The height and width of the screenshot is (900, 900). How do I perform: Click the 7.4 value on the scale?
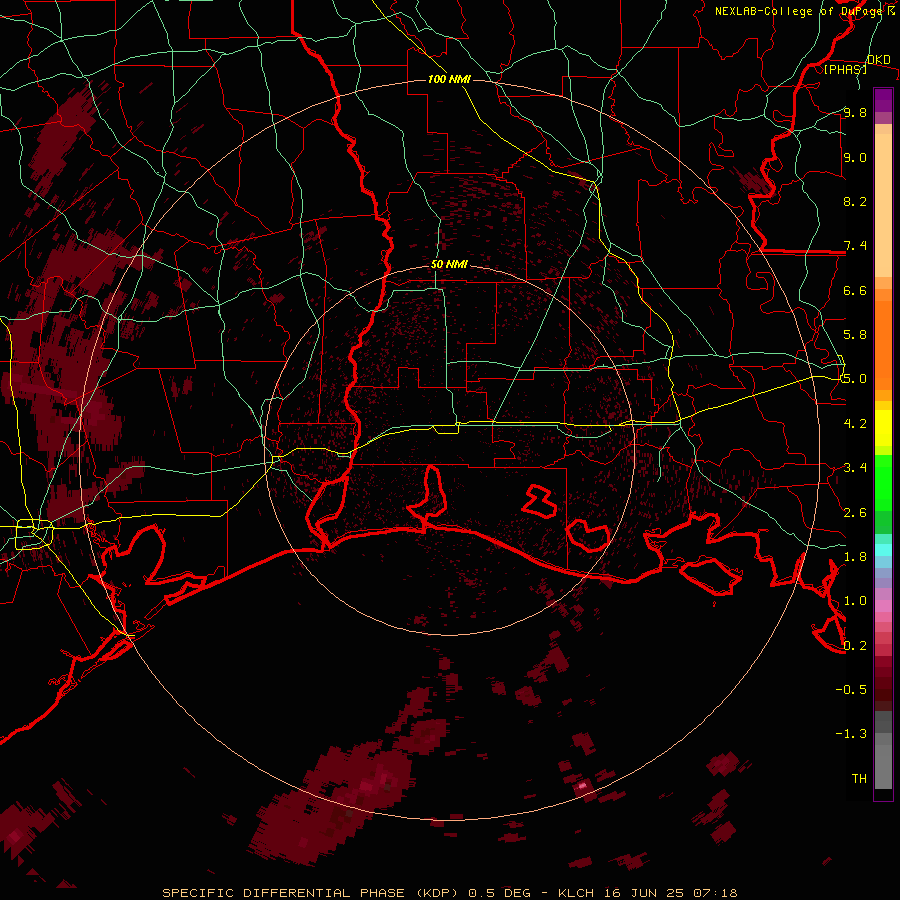855,246
